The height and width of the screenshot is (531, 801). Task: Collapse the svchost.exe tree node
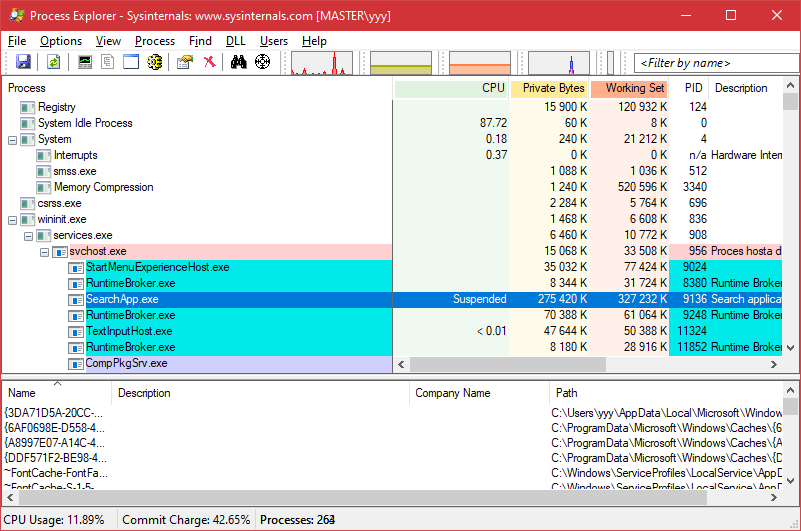click(44, 251)
